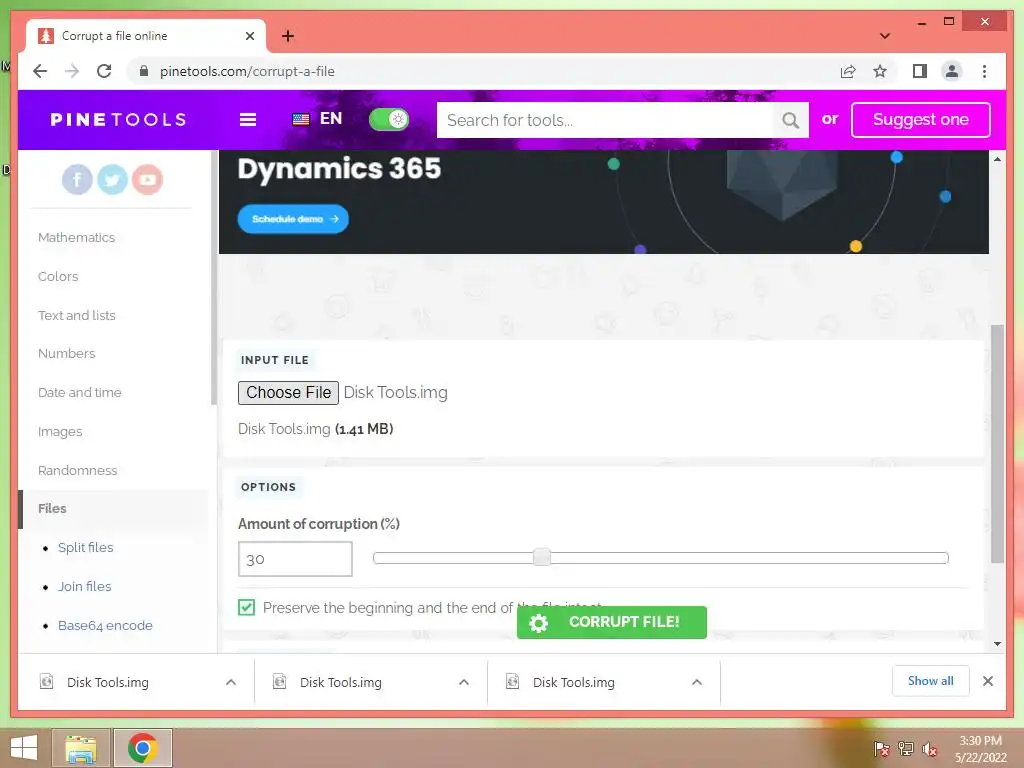Click Schedule demo in the ad banner
The image size is (1024, 768).
[293, 219]
